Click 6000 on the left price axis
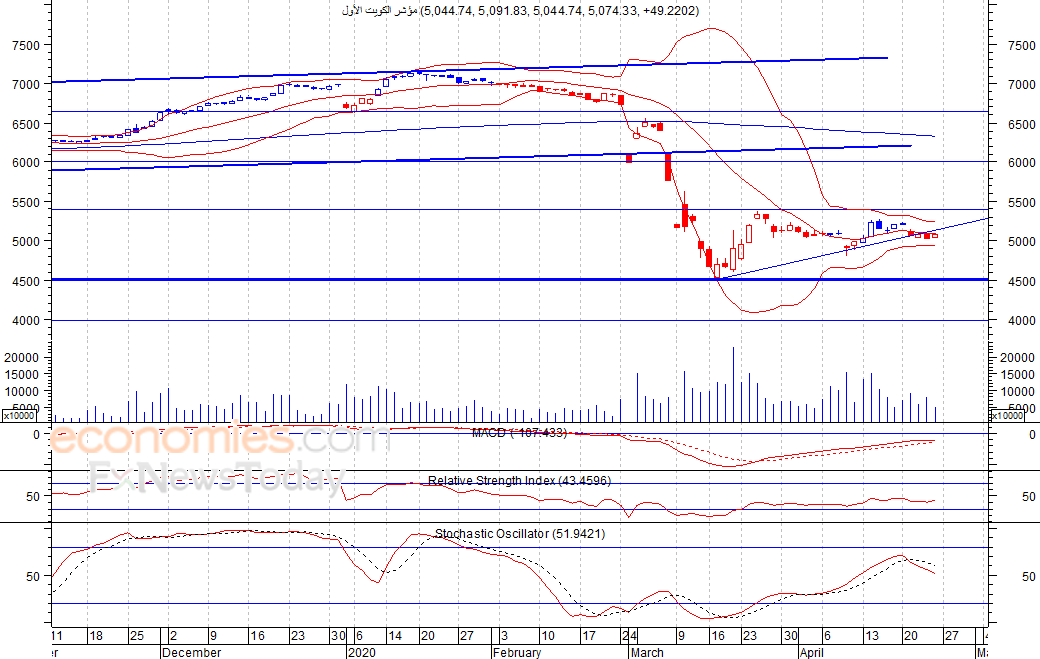 [26, 162]
